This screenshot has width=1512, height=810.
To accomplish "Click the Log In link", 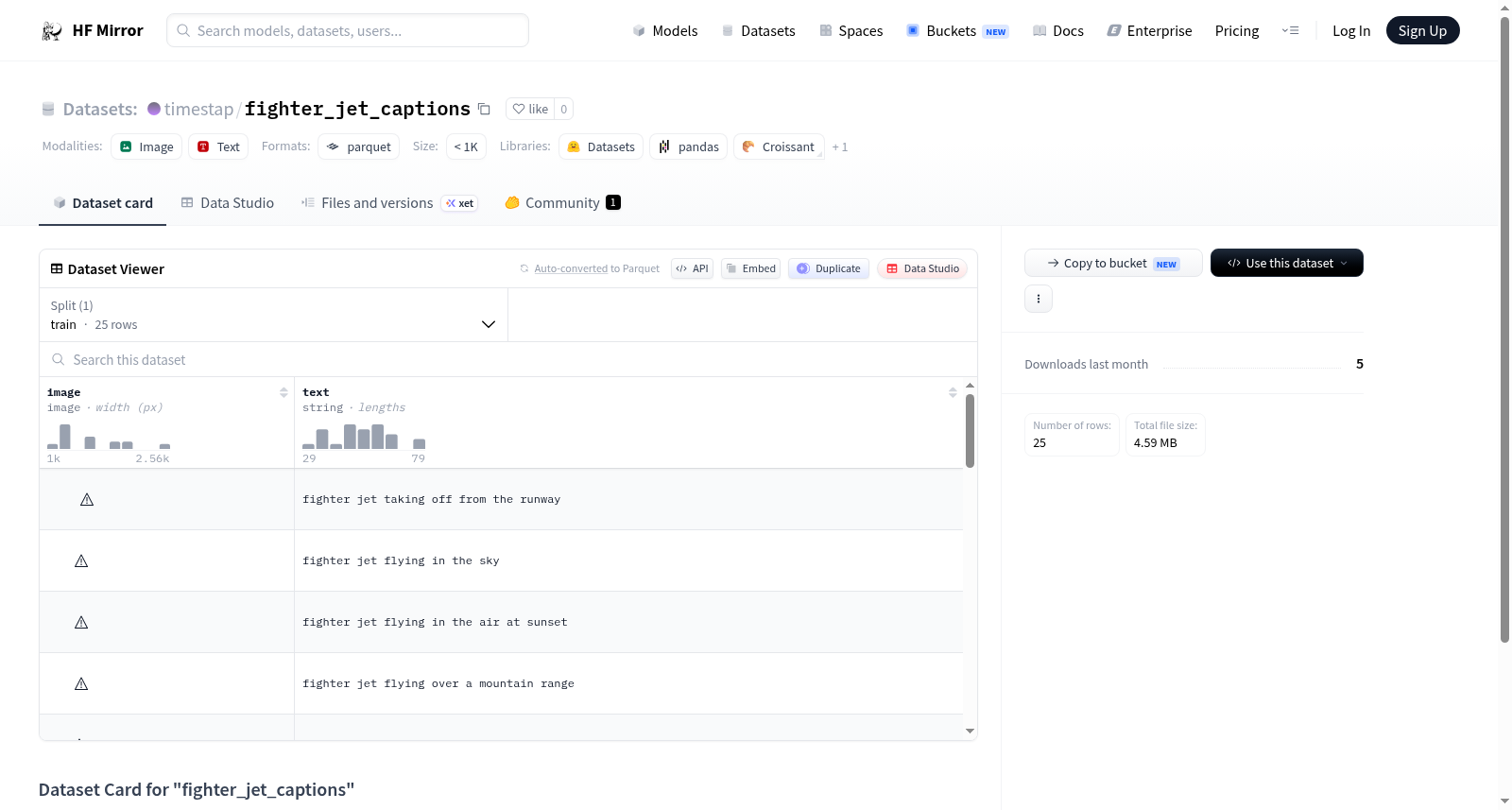I will click(1351, 30).
